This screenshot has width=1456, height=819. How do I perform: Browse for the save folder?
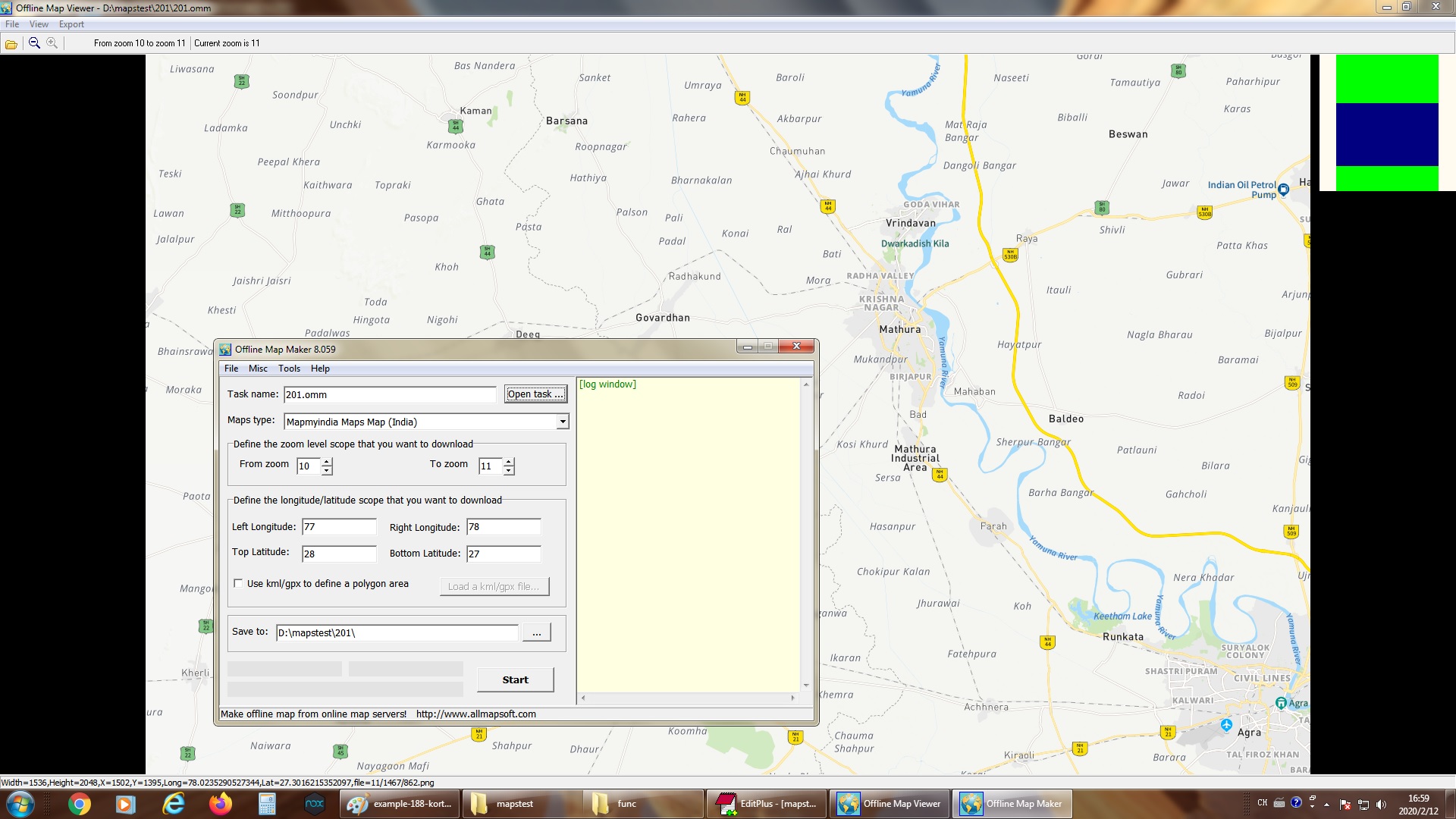click(536, 633)
